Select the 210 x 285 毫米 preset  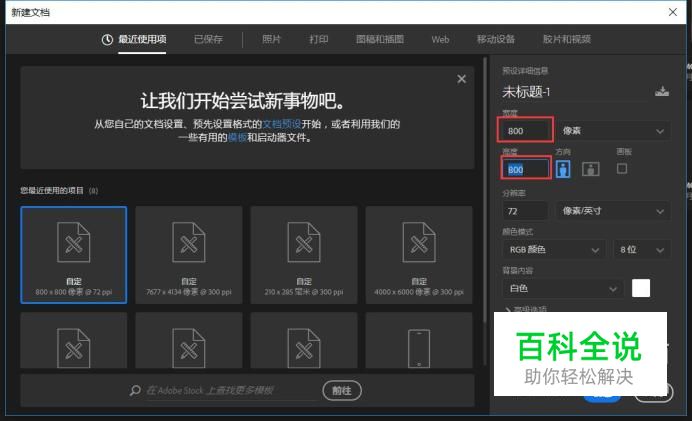pyautogui.click(x=304, y=255)
